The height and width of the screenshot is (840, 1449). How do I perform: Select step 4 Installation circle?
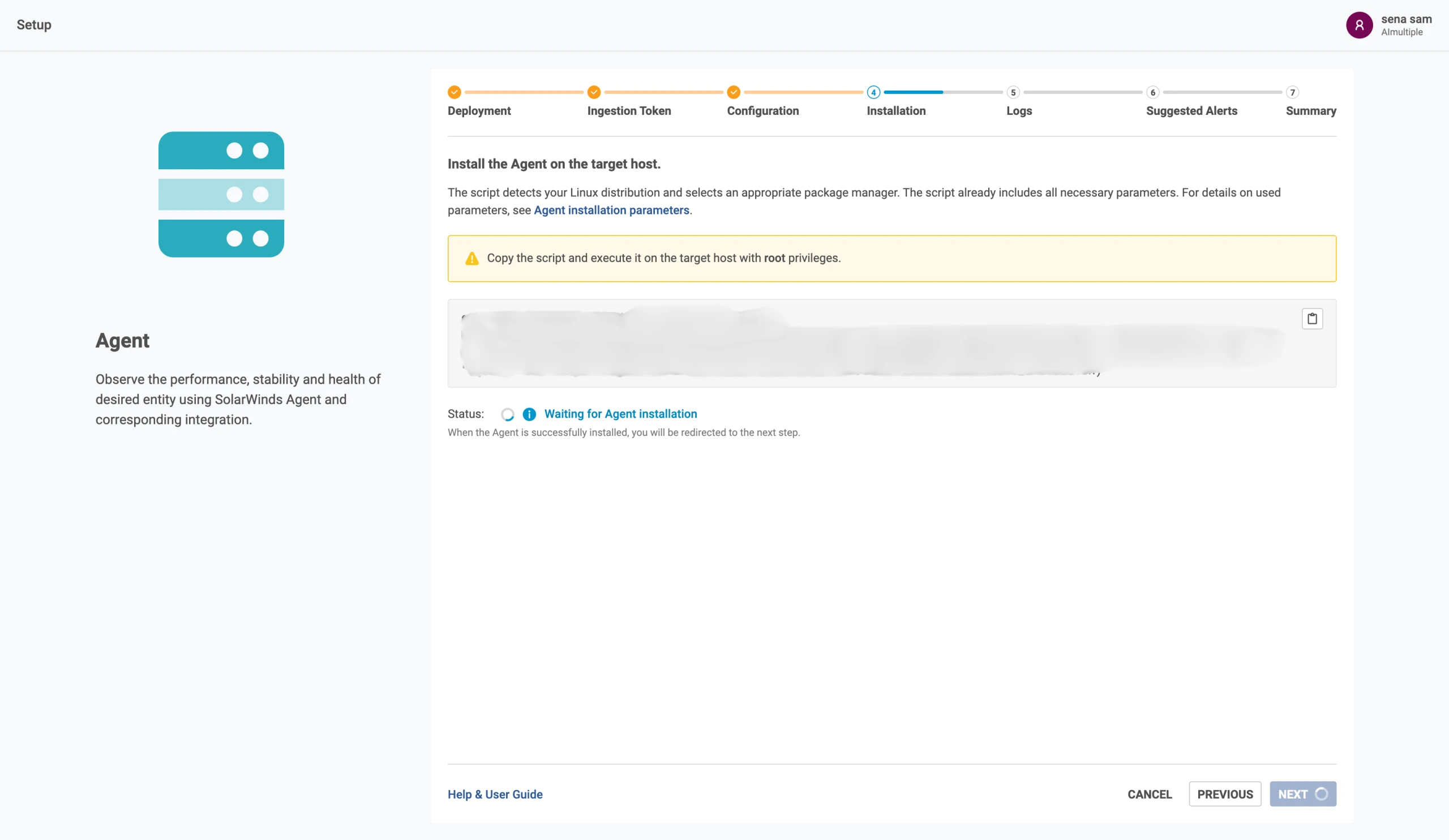tap(873, 92)
